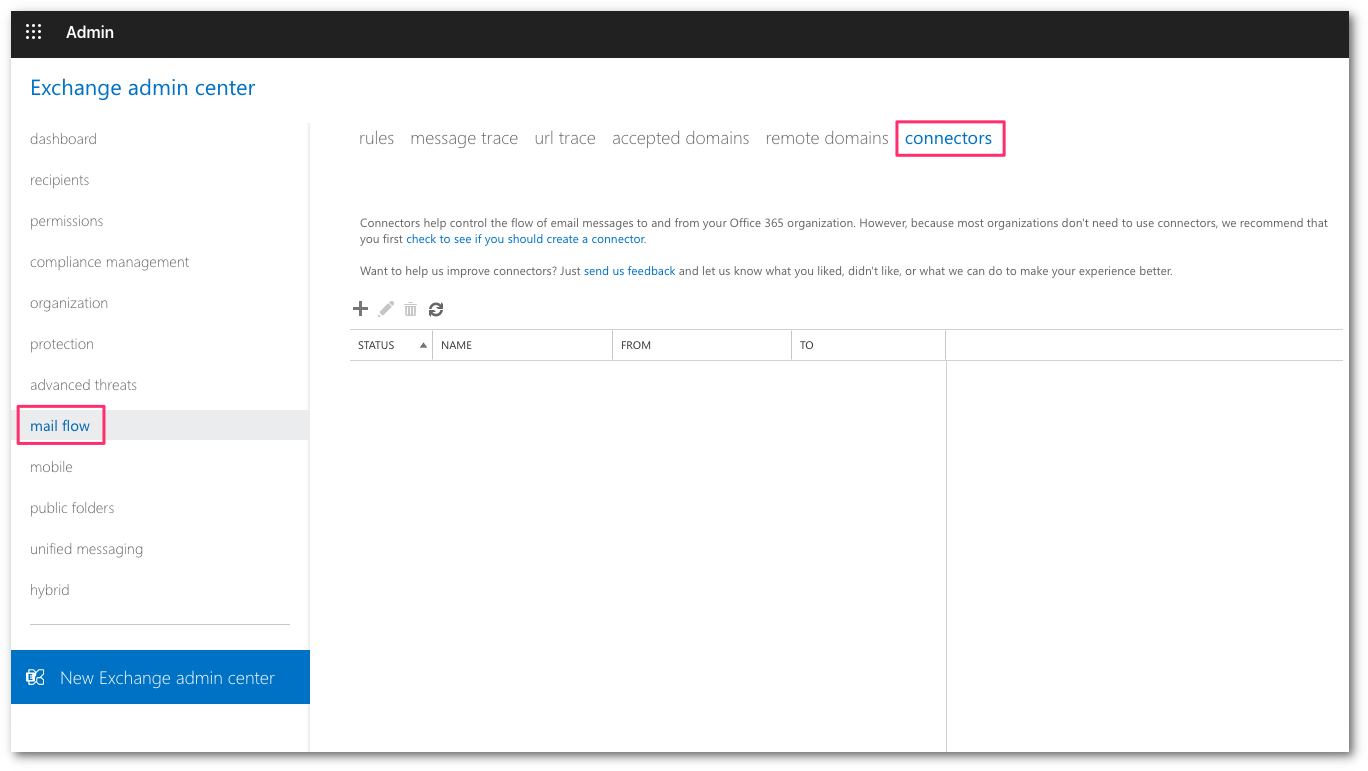Open the message trace tab
This screenshot has width=1368, height=771.
464,138
